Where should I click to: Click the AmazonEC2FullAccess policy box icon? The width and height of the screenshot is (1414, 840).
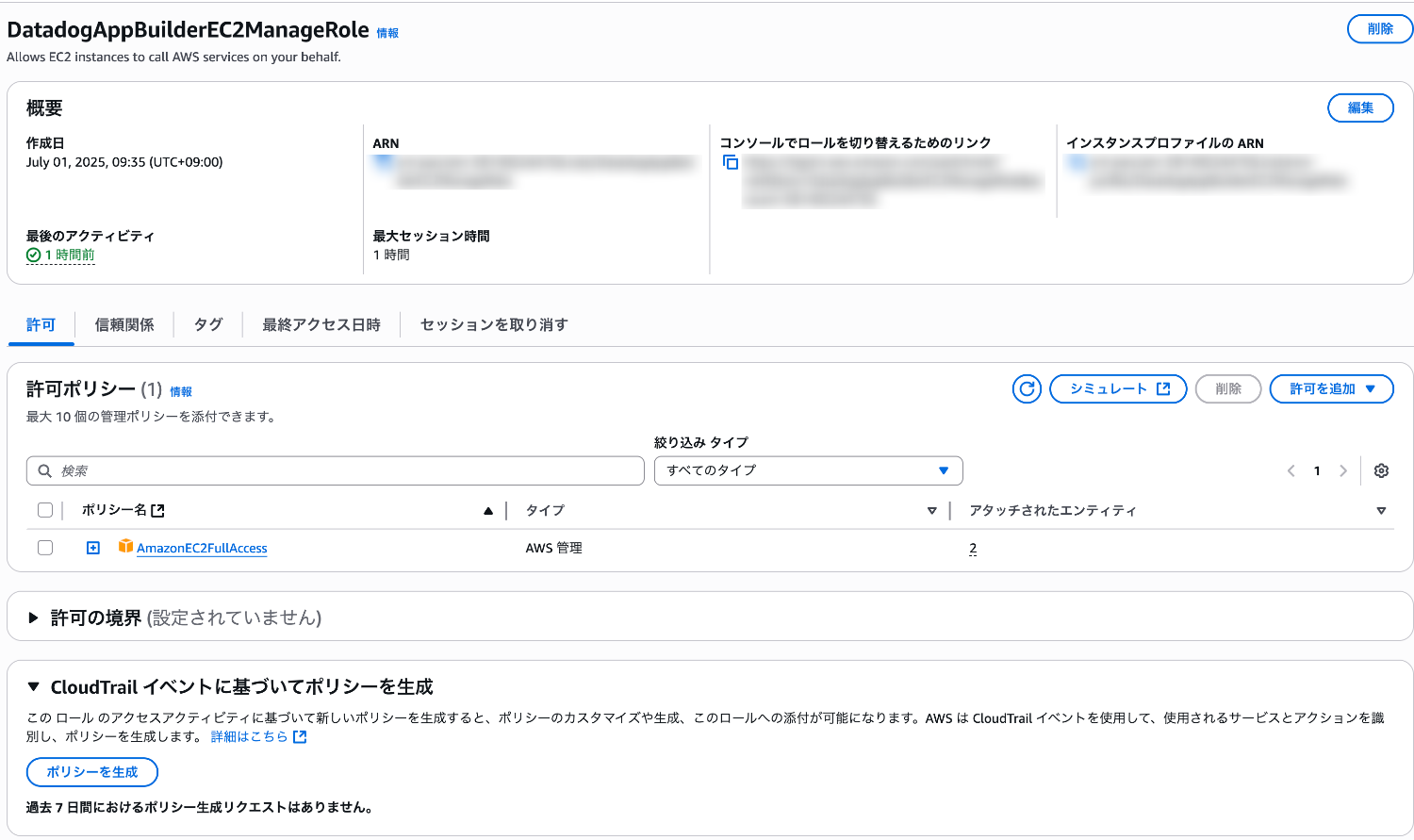[x=125, y=546]
